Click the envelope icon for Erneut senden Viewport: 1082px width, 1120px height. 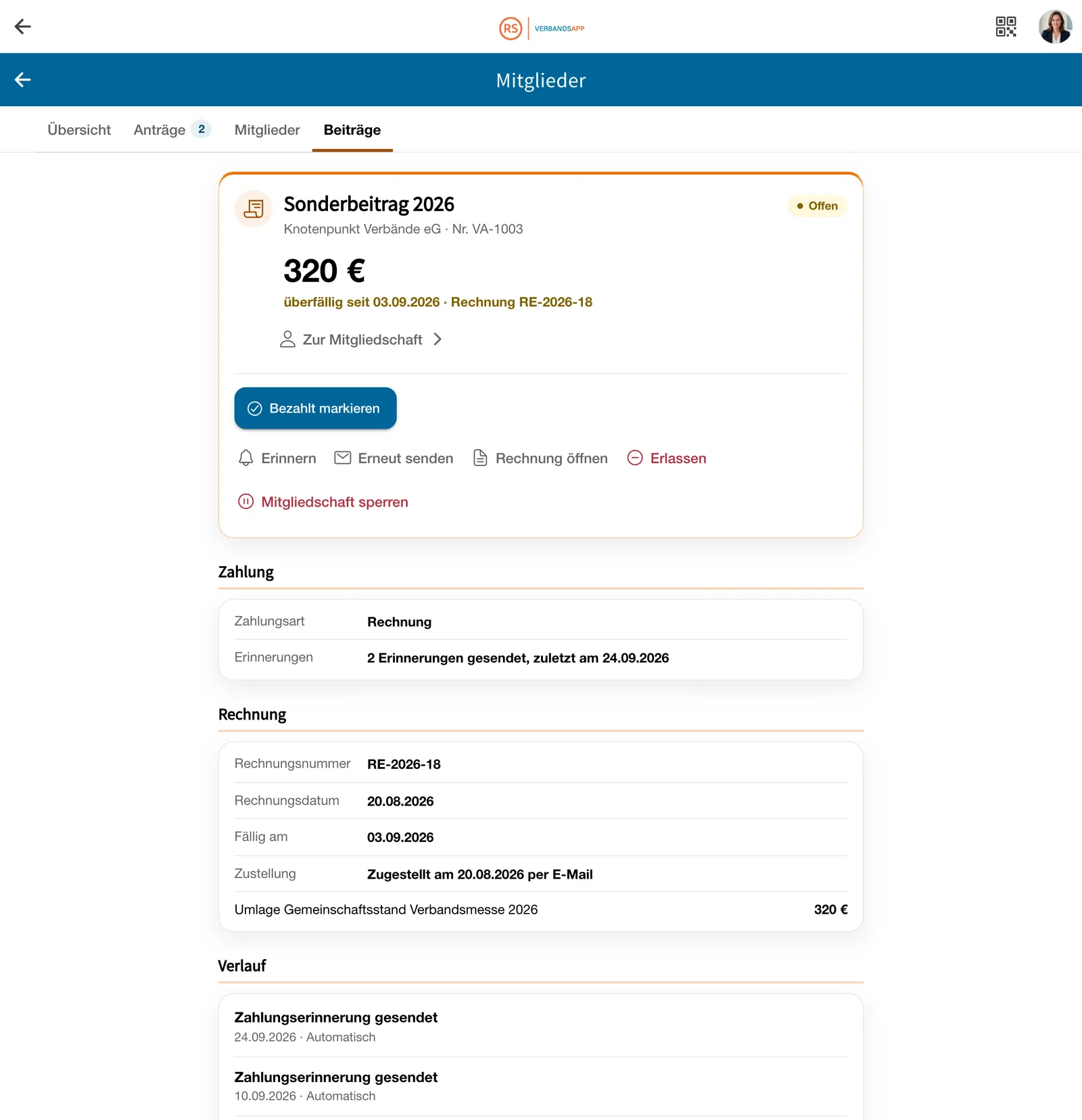click(343, 458)
